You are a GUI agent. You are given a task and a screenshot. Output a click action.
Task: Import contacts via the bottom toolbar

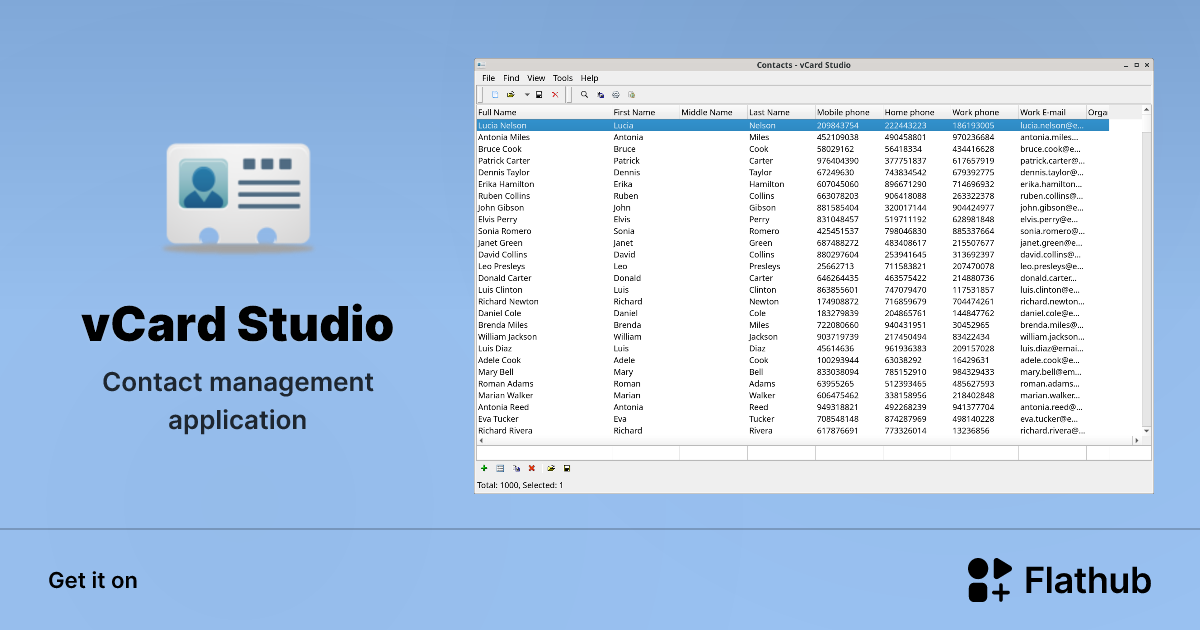550,468
